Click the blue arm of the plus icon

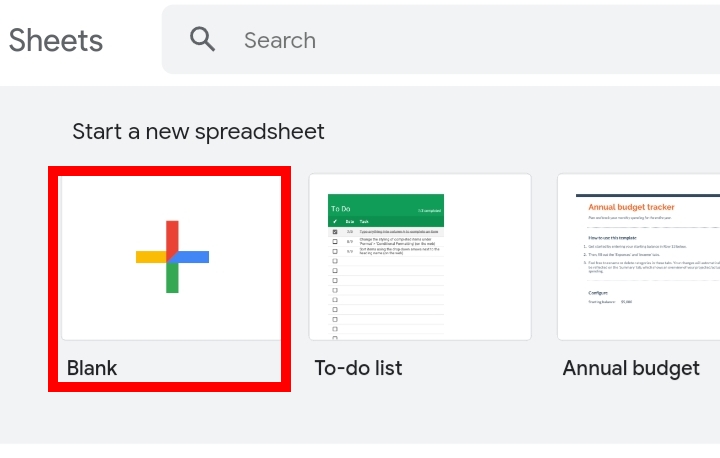tap(191, 257)
